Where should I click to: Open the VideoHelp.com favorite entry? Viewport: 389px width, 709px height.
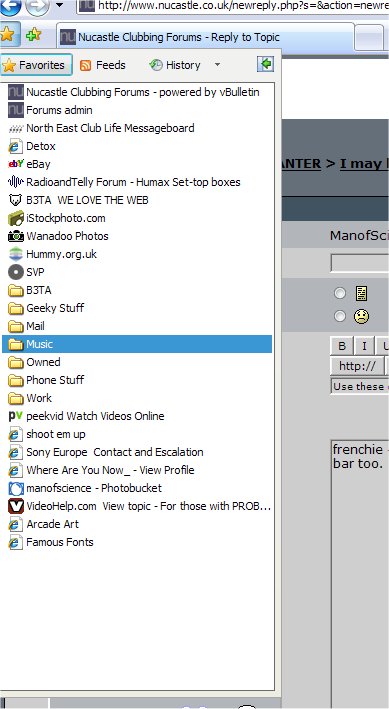point(140,506)
